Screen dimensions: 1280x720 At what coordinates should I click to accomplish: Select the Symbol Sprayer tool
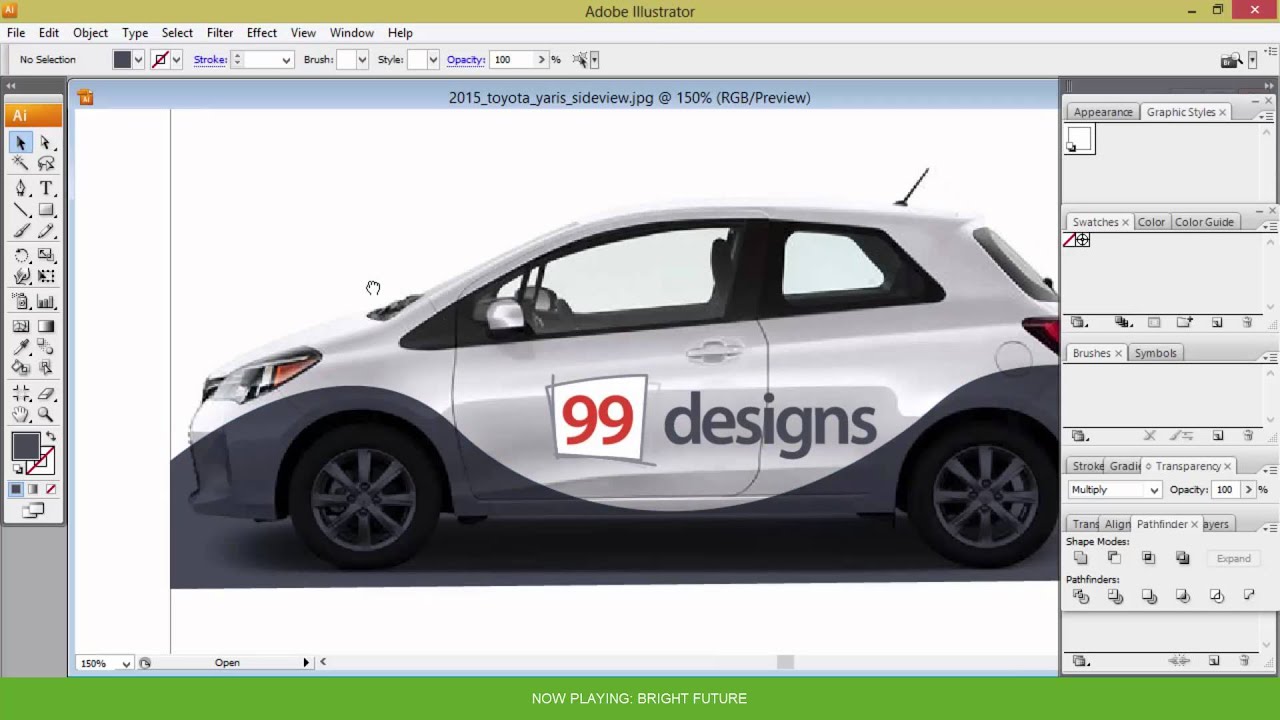pos(21,302)
